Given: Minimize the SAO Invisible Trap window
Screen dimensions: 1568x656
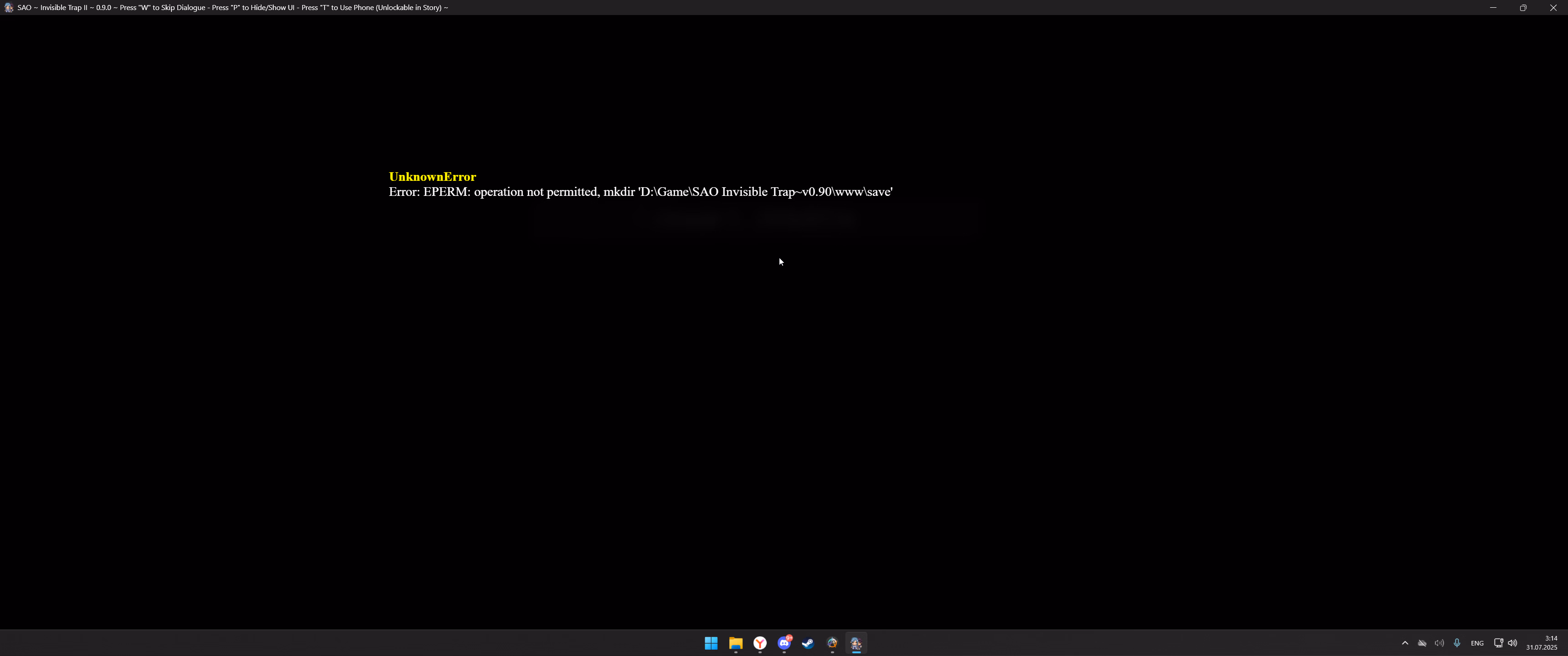Looking at the screenshot, I should [x=1493, y=8].
